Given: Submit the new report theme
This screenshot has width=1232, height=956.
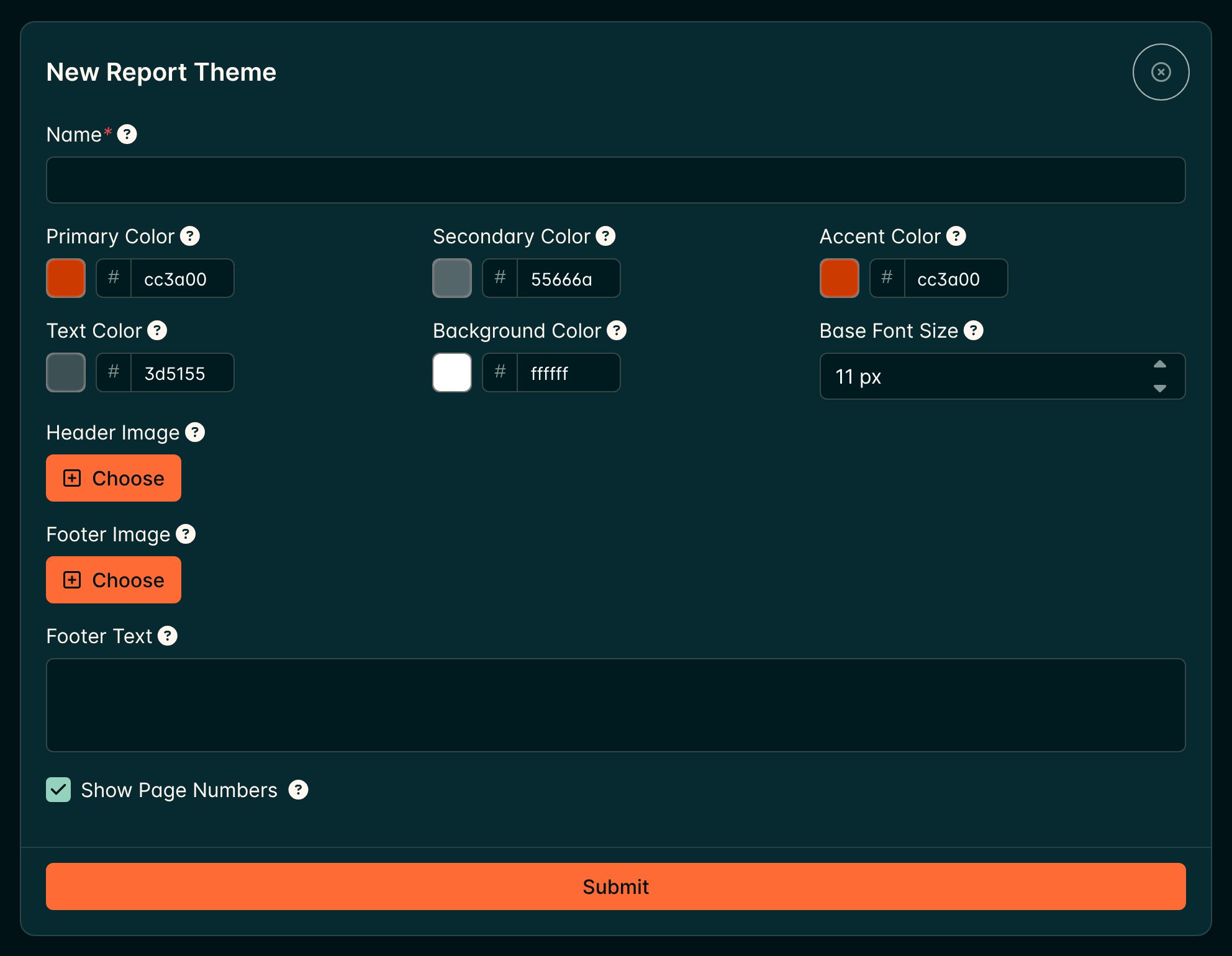Looking at the screenshot, I should coord(615,886).
